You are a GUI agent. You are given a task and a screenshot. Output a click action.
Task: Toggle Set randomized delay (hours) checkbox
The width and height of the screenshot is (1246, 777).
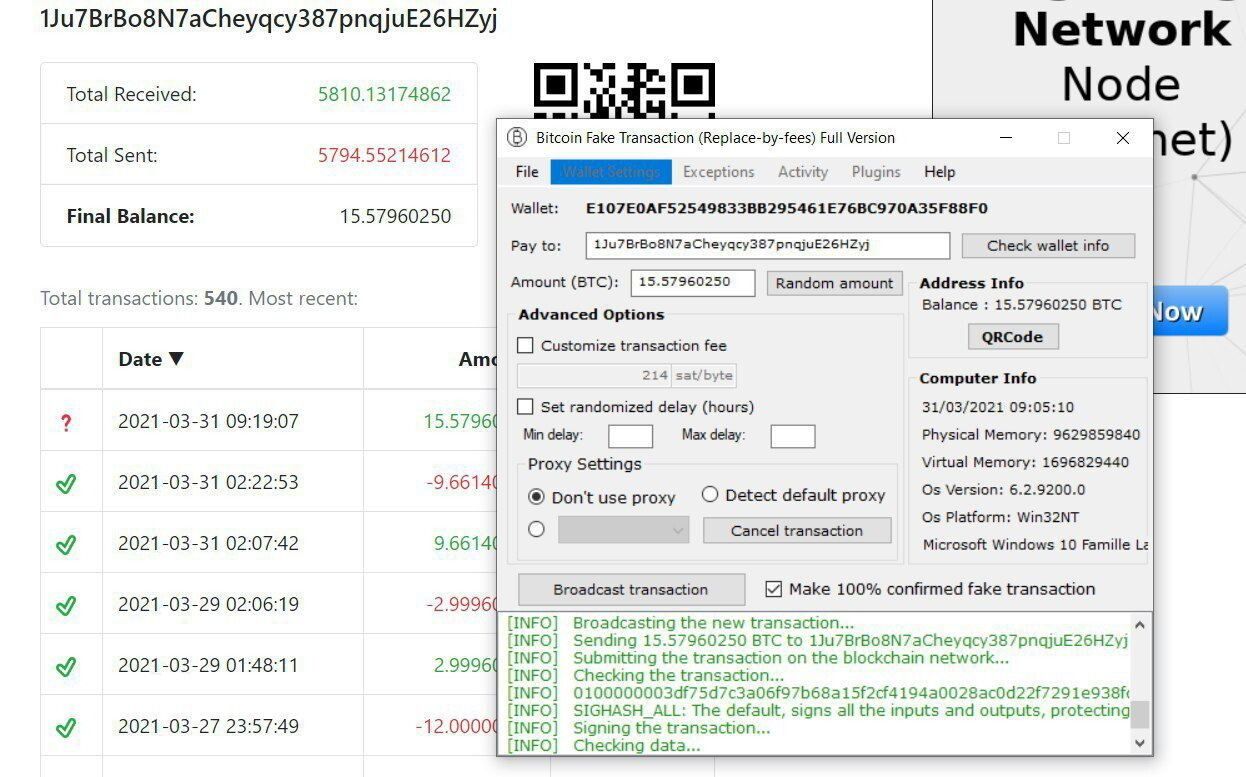coord(525,407)
